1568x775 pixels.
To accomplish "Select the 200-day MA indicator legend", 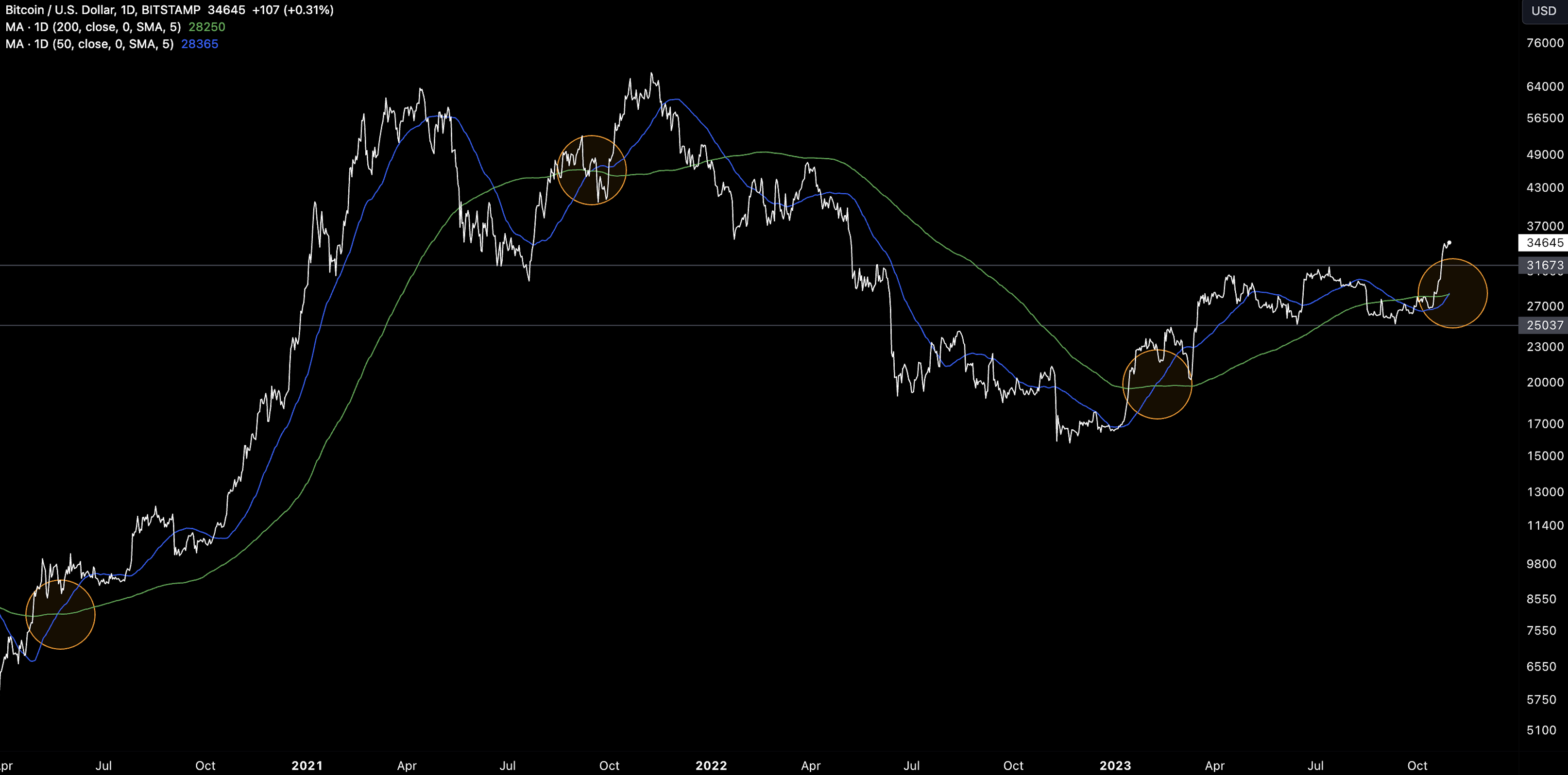I will pyautogui.click(x=92, y=27).
